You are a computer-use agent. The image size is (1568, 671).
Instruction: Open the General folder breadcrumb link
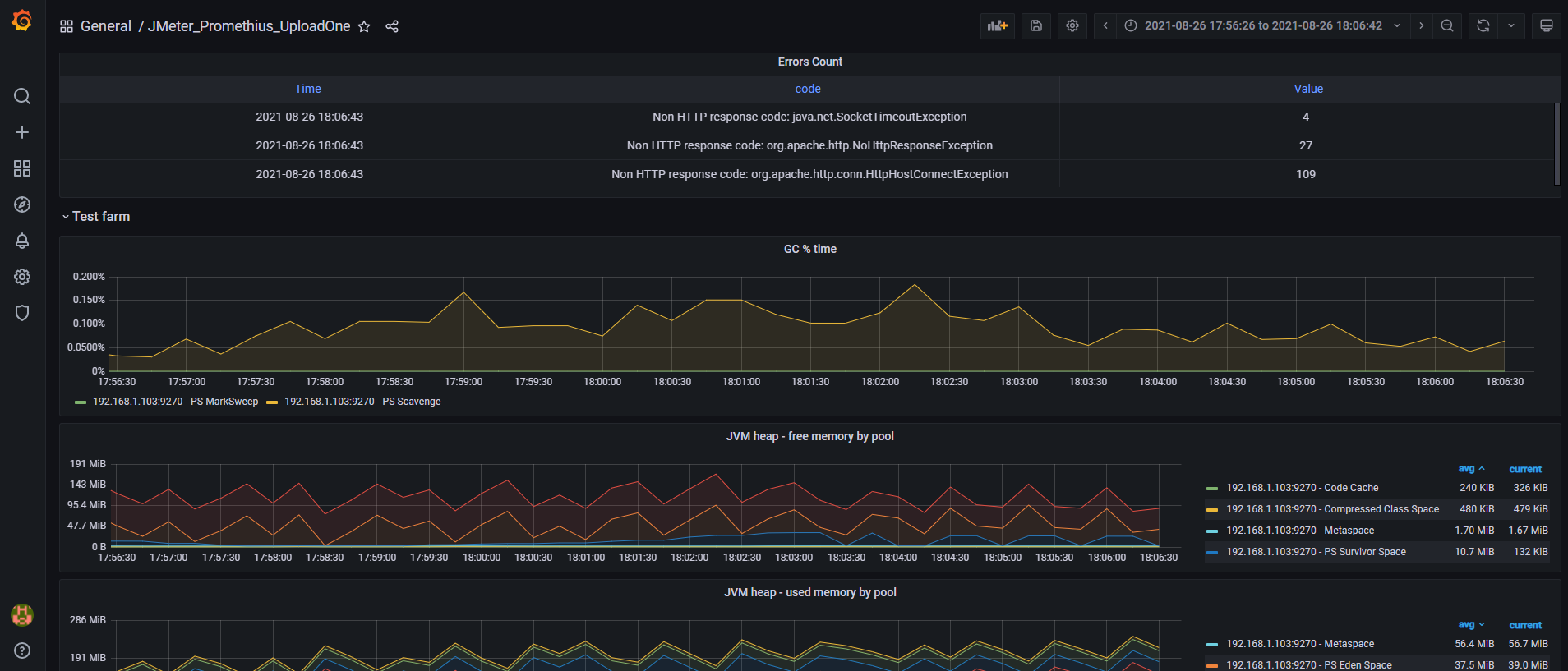105,26
